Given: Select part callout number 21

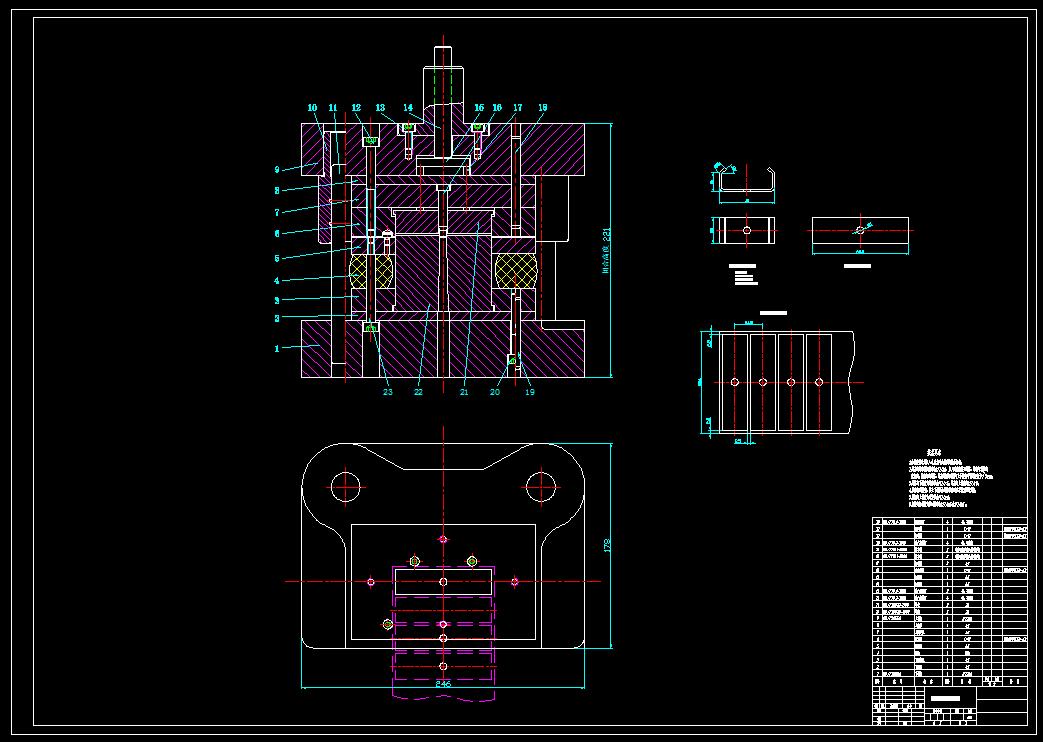Looking at the screenshot, I should pos(464,392).
